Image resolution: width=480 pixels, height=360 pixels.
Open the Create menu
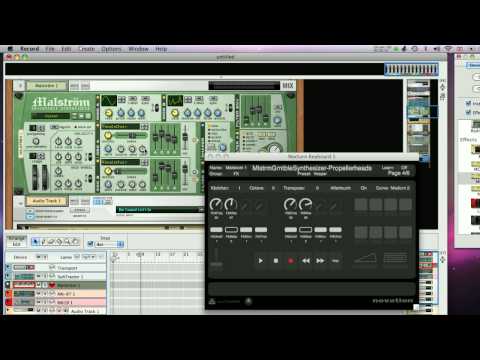click(86, 49)
